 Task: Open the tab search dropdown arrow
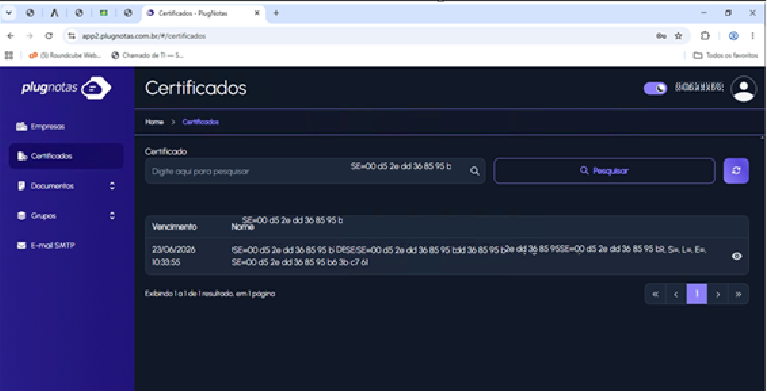point(8,13)
